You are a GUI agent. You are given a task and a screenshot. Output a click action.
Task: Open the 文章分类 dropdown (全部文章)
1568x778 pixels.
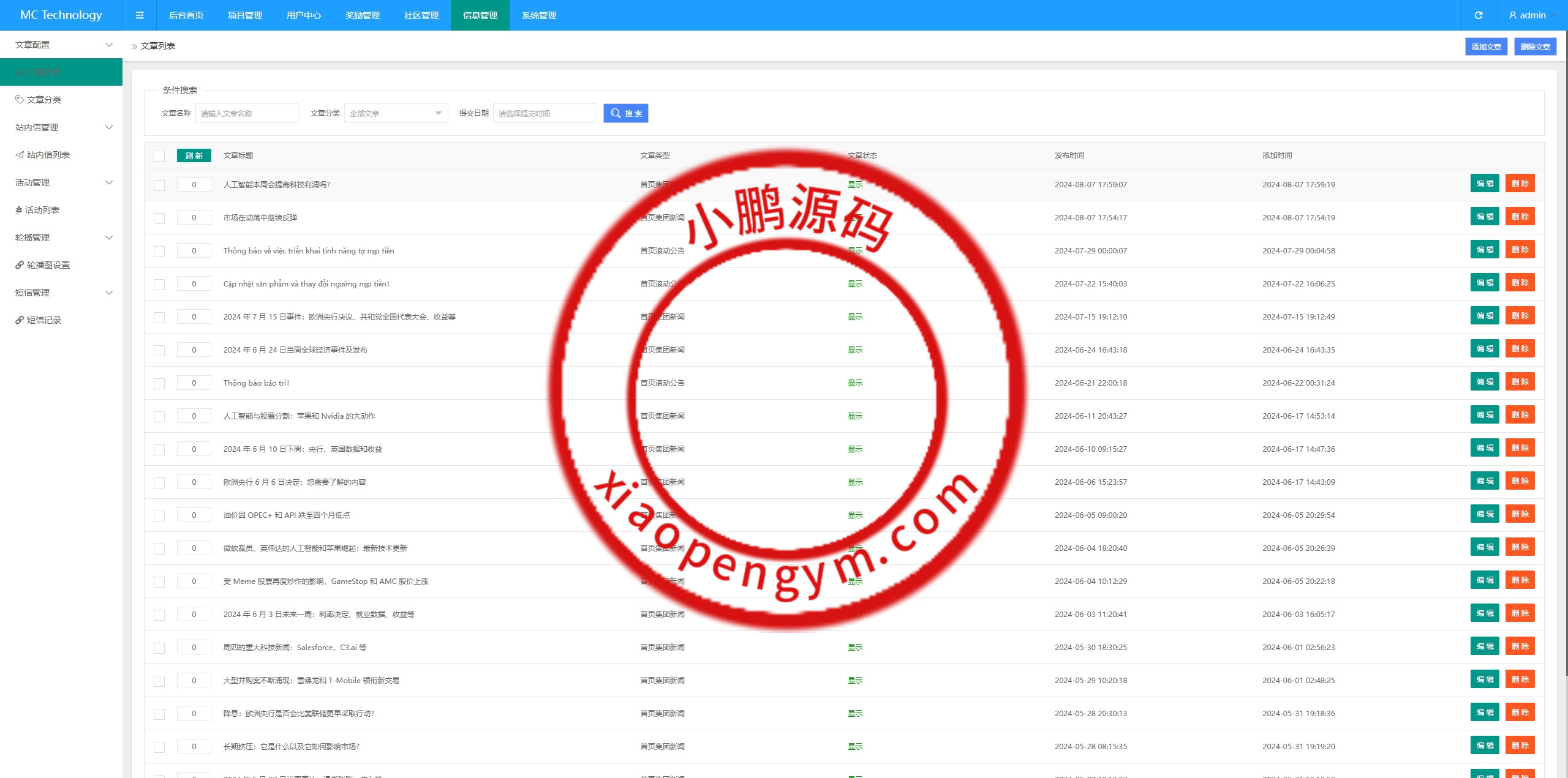pyautogui.click(x=396, y=113)
